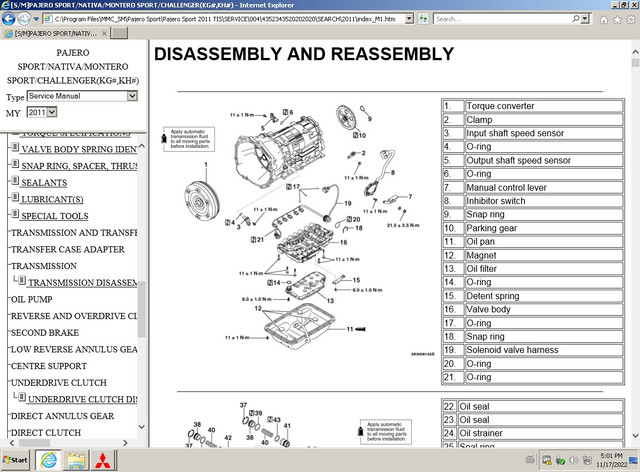This screenshot has height=472, width=640.
Task: Select LOW REVERSE ANNULUS GEAR item
Action: point(74,350)
